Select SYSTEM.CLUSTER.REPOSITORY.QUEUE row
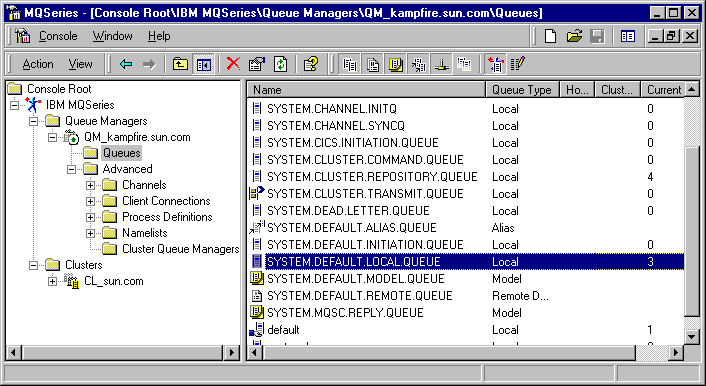706x386 pixels. click(x=466, y=177)
